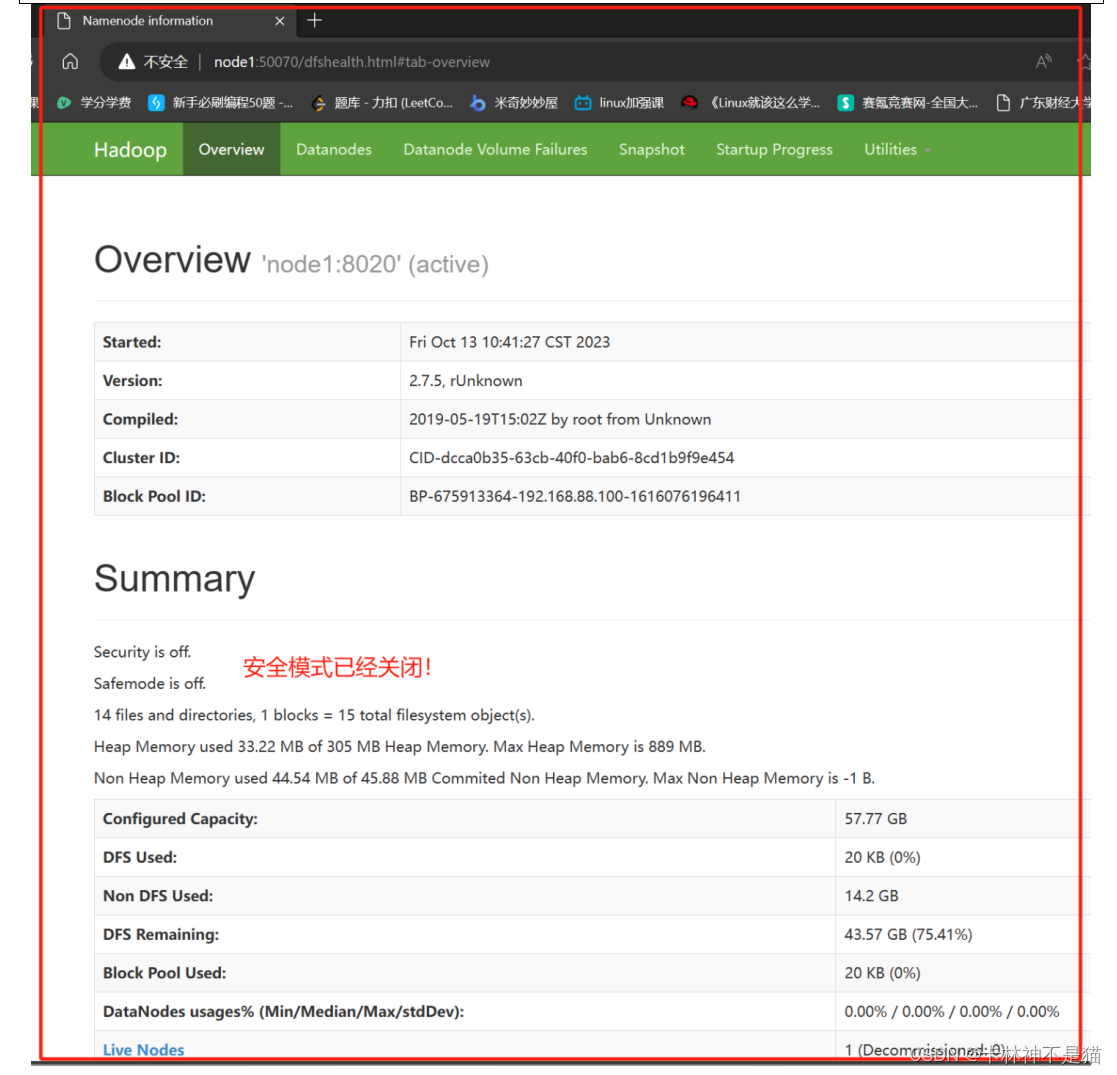The image size is (1117, 1075).
Task: Click the version value 2.7.5, rUnknown
Action: [x=466, y=380]
